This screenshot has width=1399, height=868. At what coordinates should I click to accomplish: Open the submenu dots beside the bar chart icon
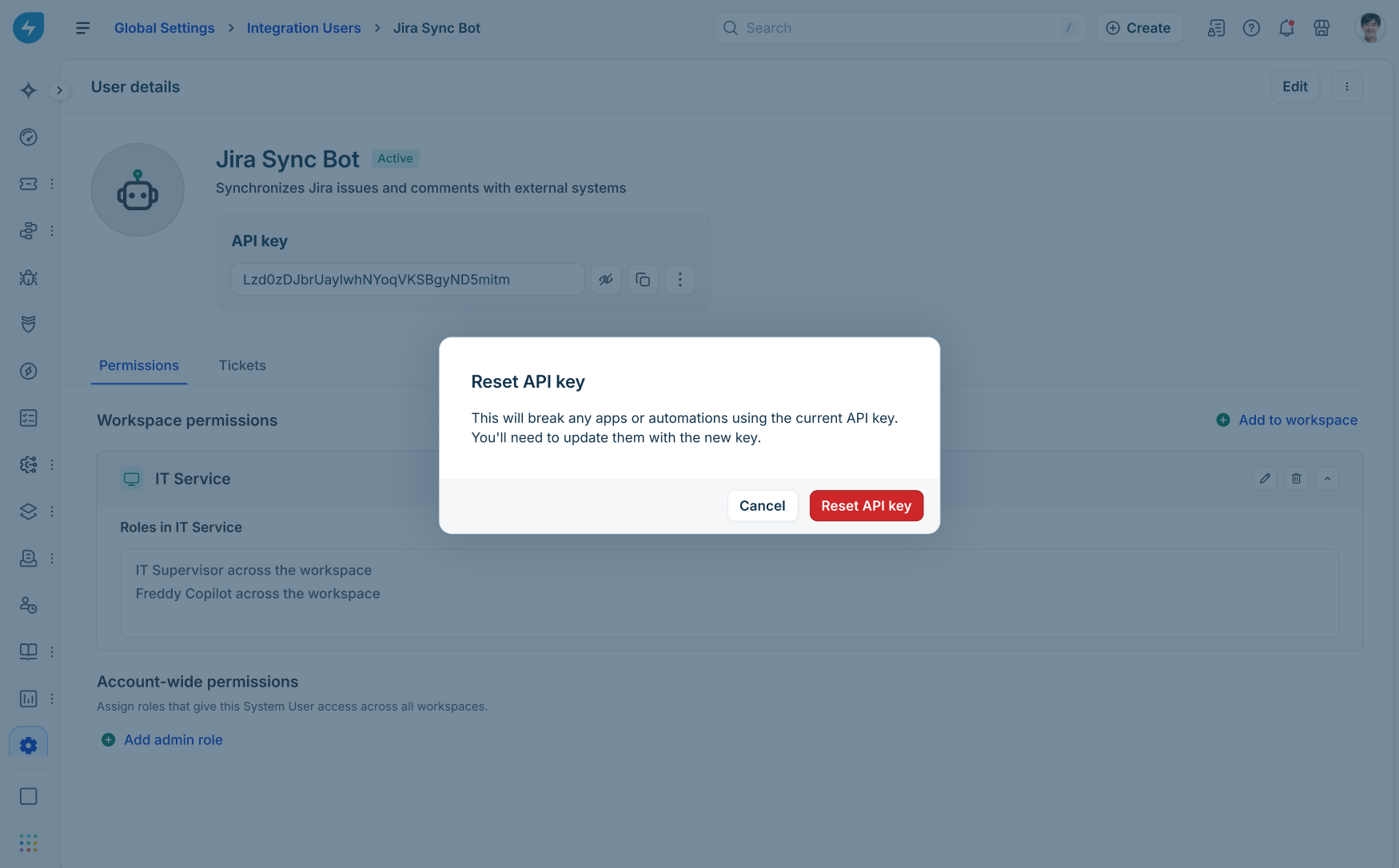(x=52, y=699)
